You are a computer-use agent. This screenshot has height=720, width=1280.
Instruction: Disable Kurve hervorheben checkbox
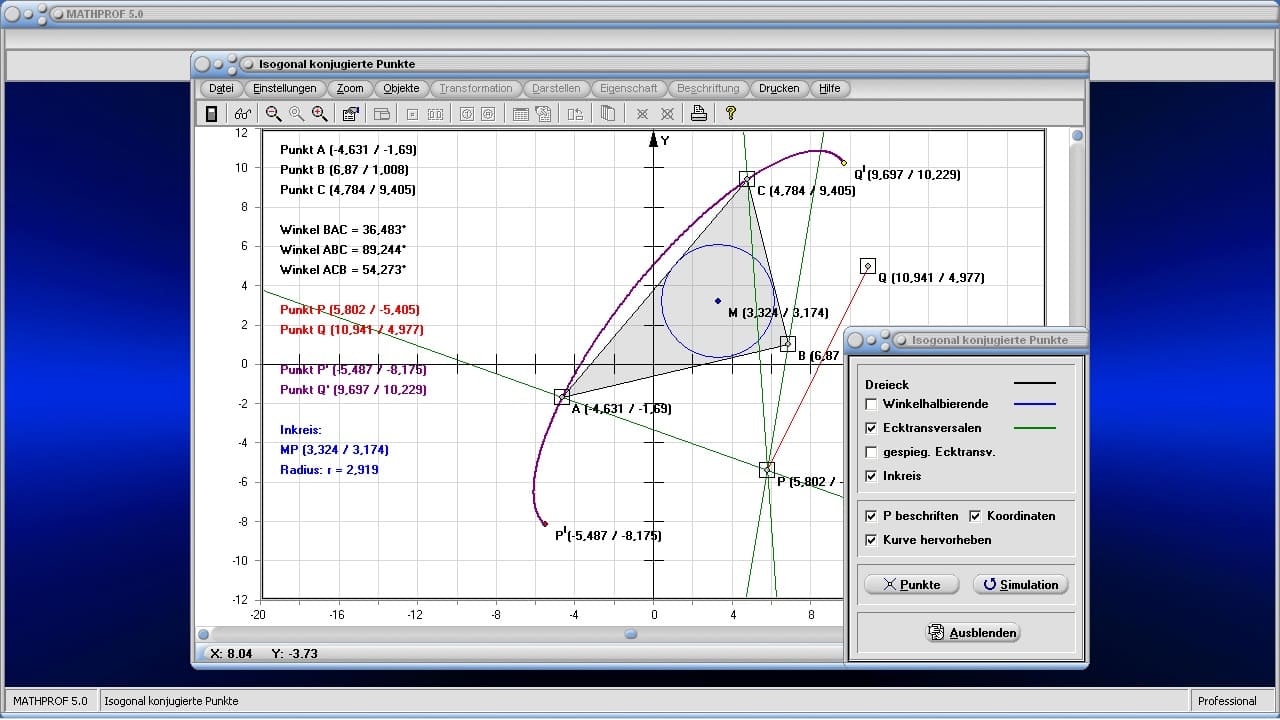(x=871, y=540)
